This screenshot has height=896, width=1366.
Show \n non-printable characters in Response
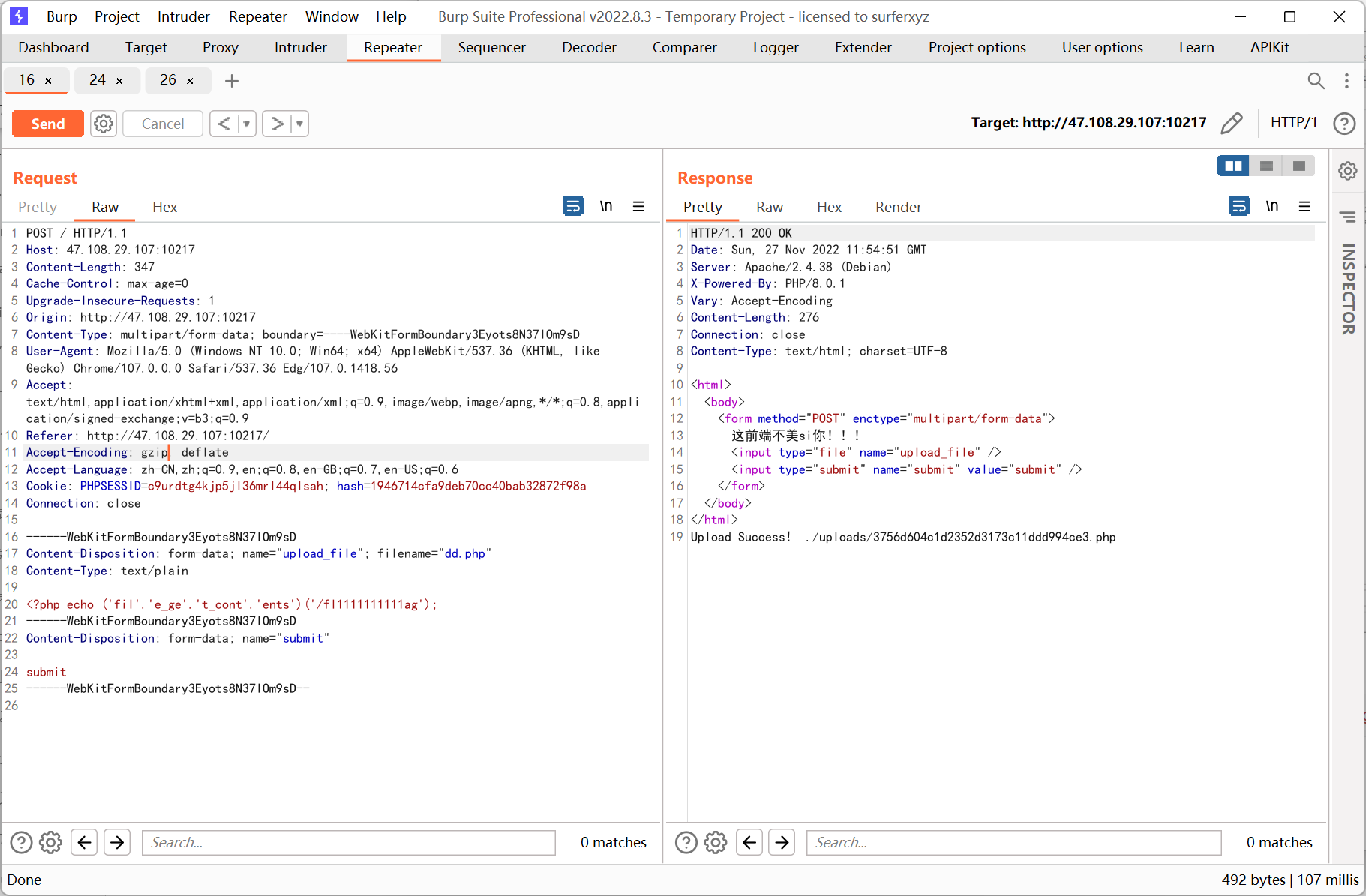pos(1272,206)
